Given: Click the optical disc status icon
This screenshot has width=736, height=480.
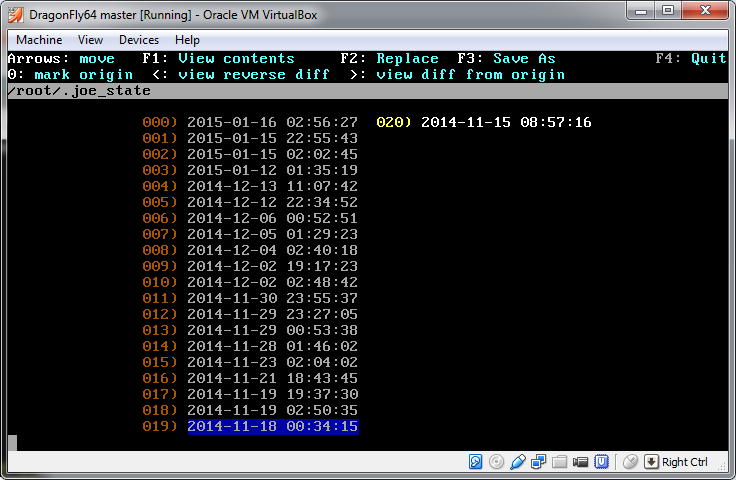Looking at the screenshot, I should (x=497, y=462).
